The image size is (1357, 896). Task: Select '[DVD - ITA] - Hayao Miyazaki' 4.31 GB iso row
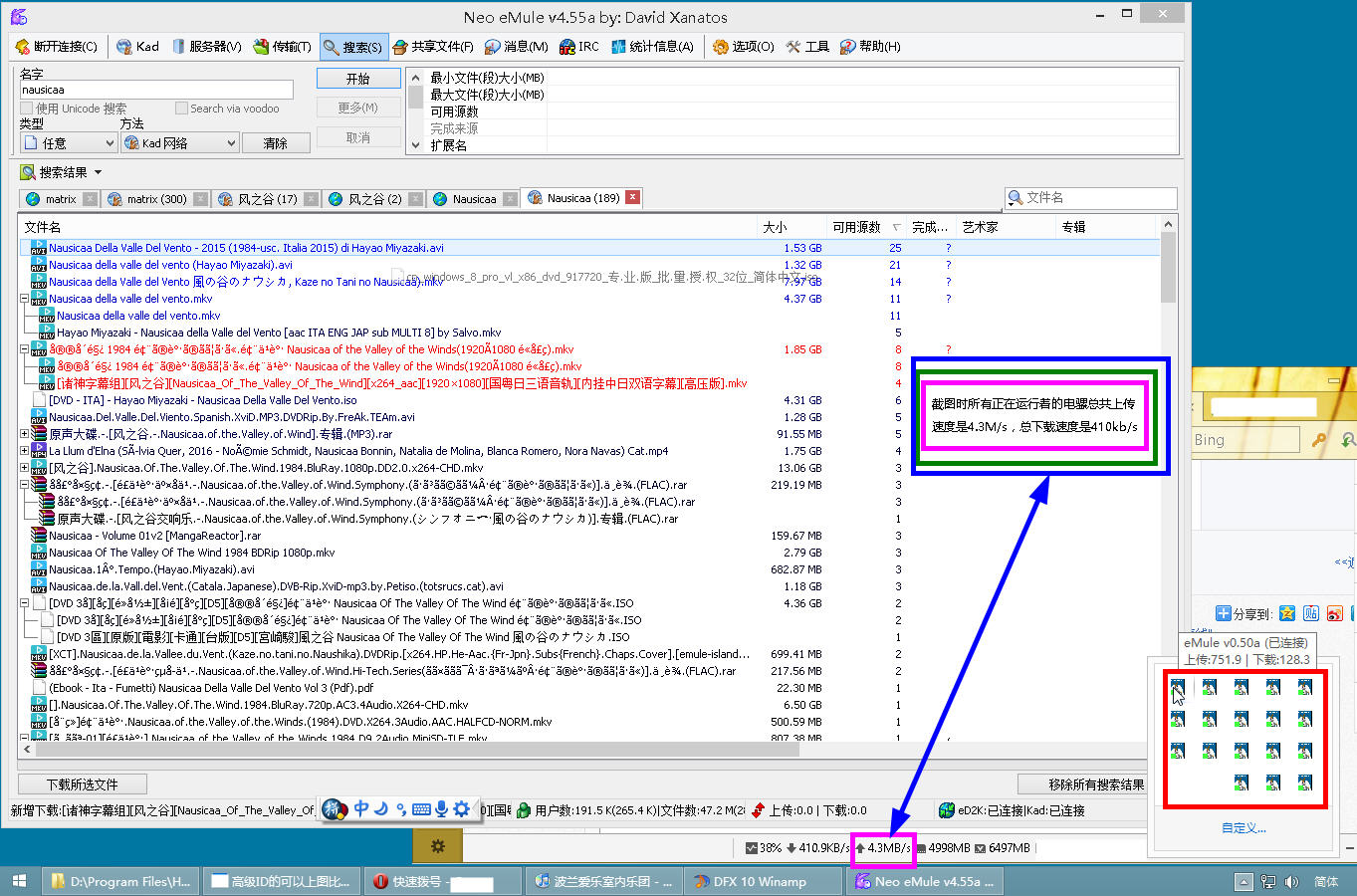[589, 400]
